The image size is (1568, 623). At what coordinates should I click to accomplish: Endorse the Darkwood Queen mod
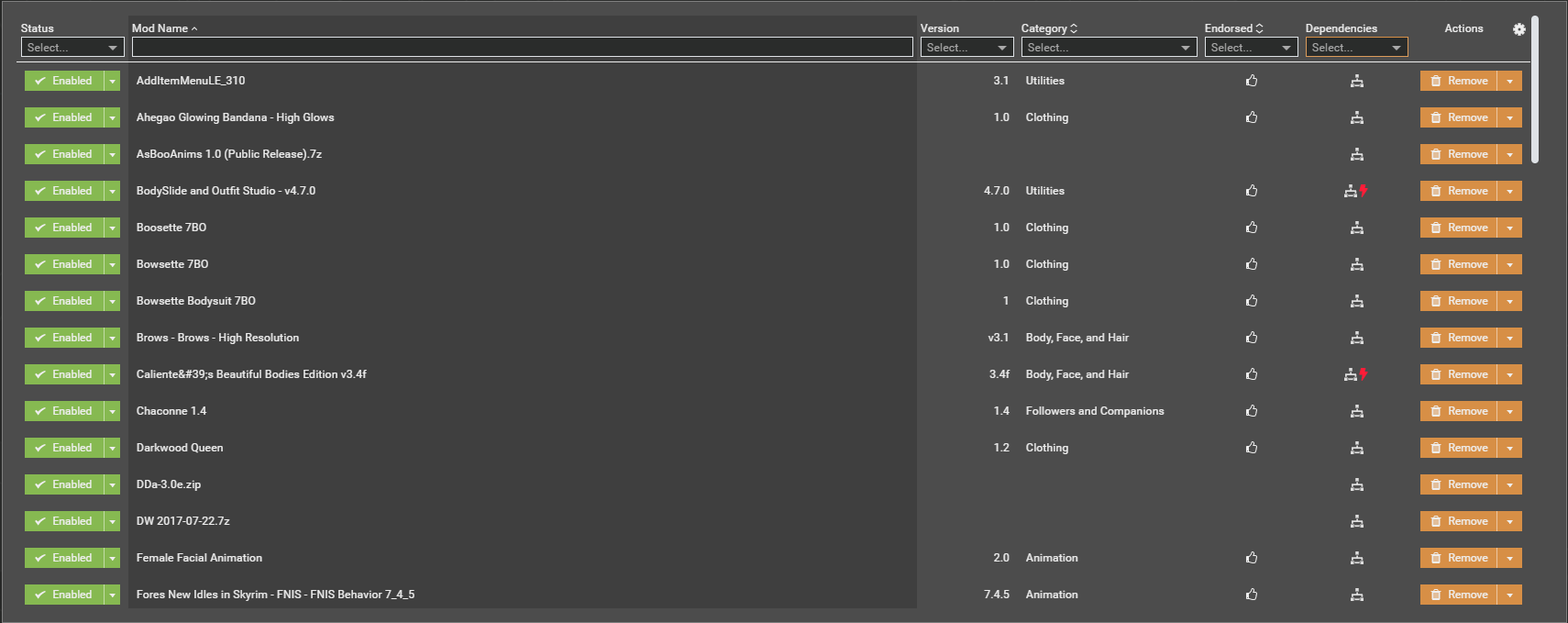[1252, 448]
